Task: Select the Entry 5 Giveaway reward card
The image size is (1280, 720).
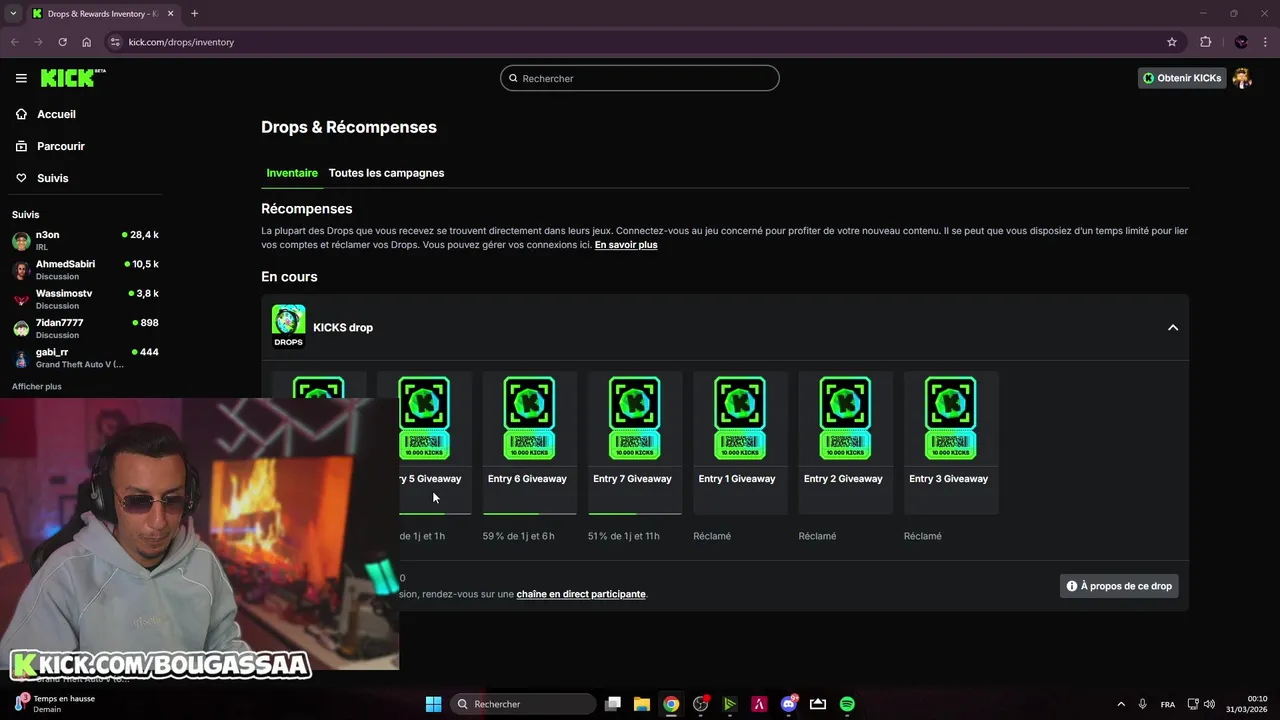Action: tap(424, 442)
